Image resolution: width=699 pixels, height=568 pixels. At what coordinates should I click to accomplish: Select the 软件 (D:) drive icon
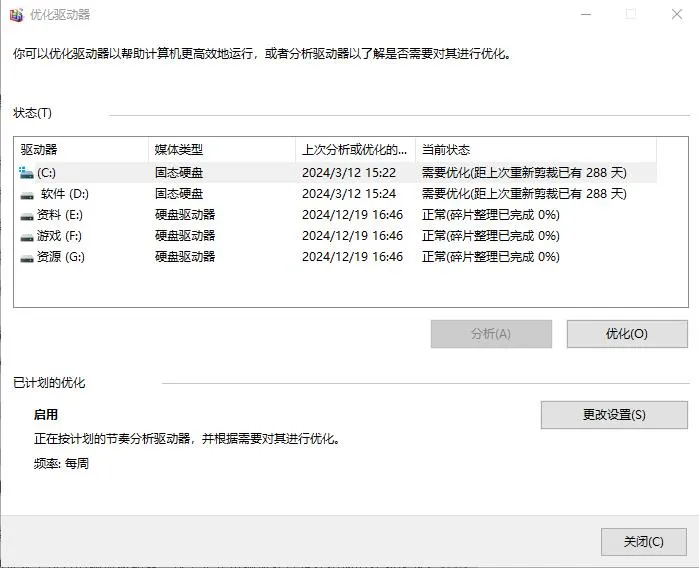[26, 194]
